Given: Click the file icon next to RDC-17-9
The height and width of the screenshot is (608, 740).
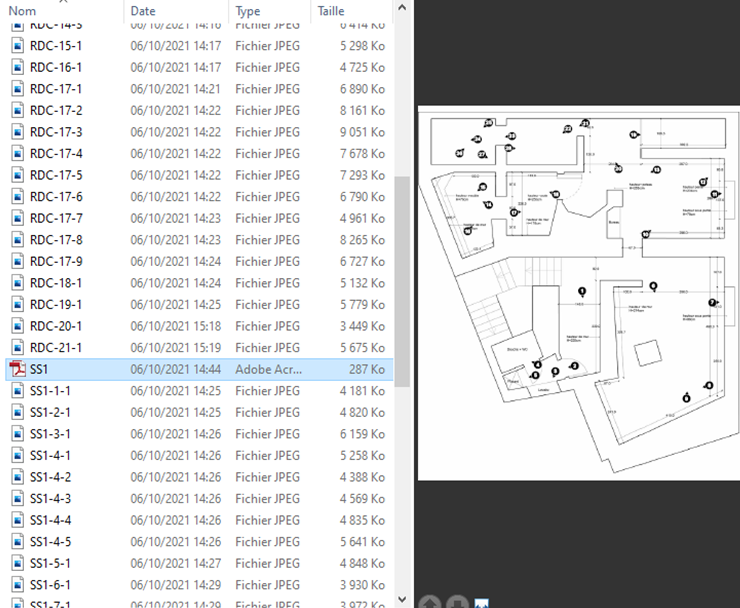Looking at the screenshot, I should (17, 262).
